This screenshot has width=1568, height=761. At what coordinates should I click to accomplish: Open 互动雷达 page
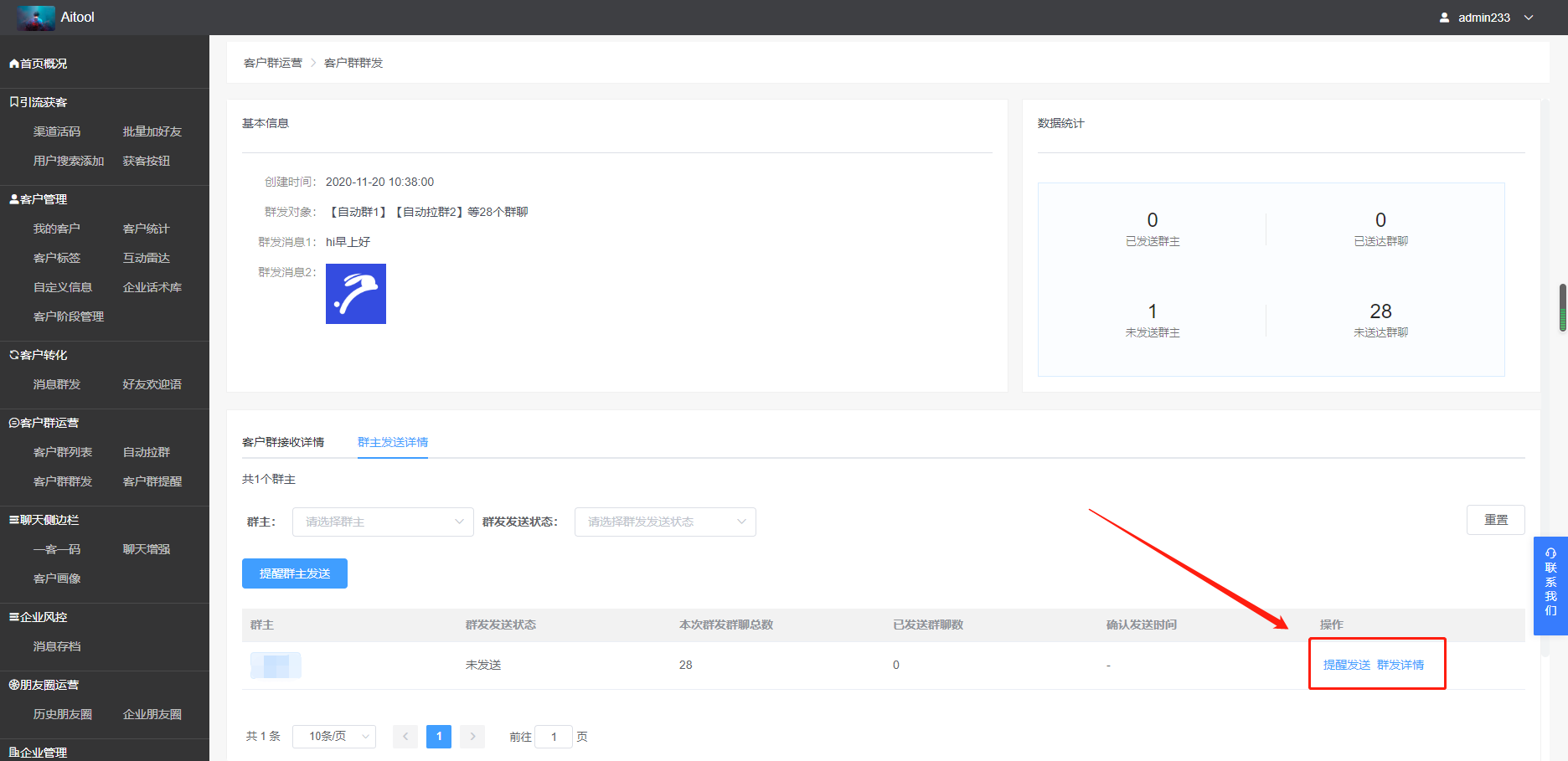click(x=147, y=258)
